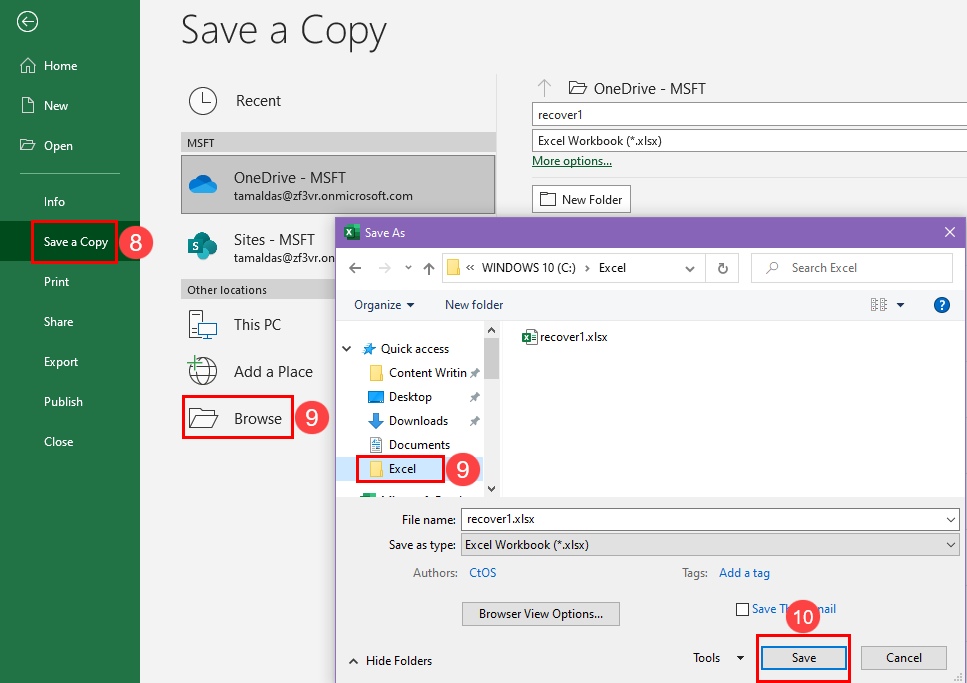Select New in the green sidebar
Image resolution: width=967 pixels, height=683 pixels.
(x=44, y=106)
